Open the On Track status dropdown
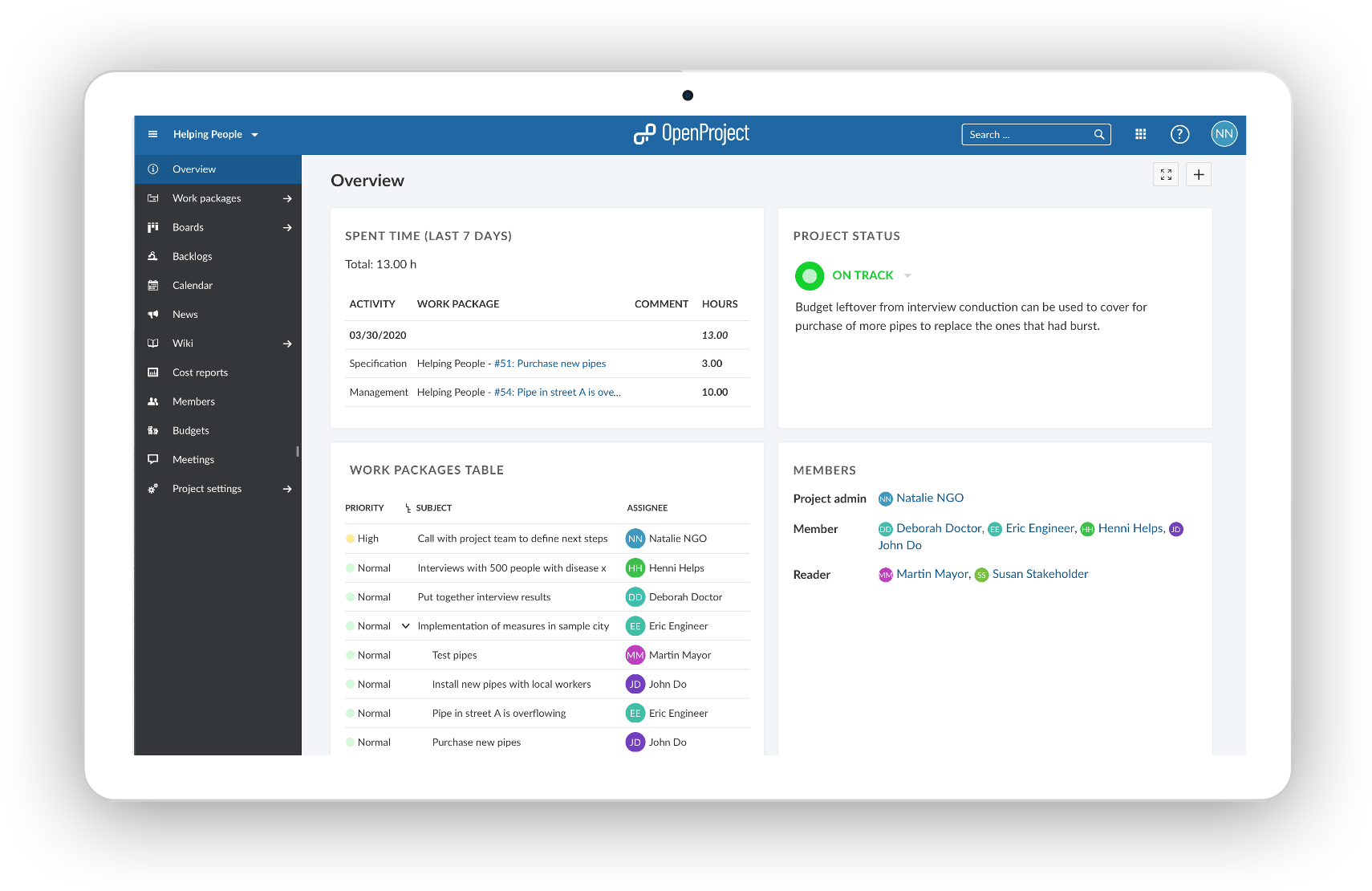Image resolution: width=1372 pixels, height=891 pixels. (907, 275)
